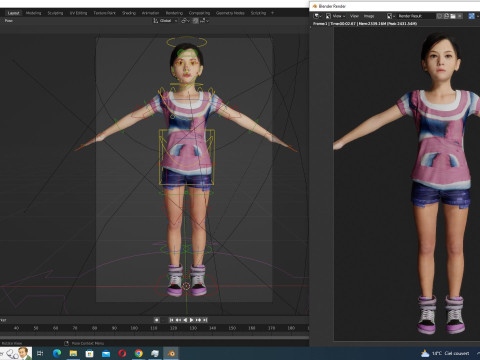Screen dimensions: 480x360
Task: Click open image folder icon in Blender Render window
Action: click(x=453, y=16)
